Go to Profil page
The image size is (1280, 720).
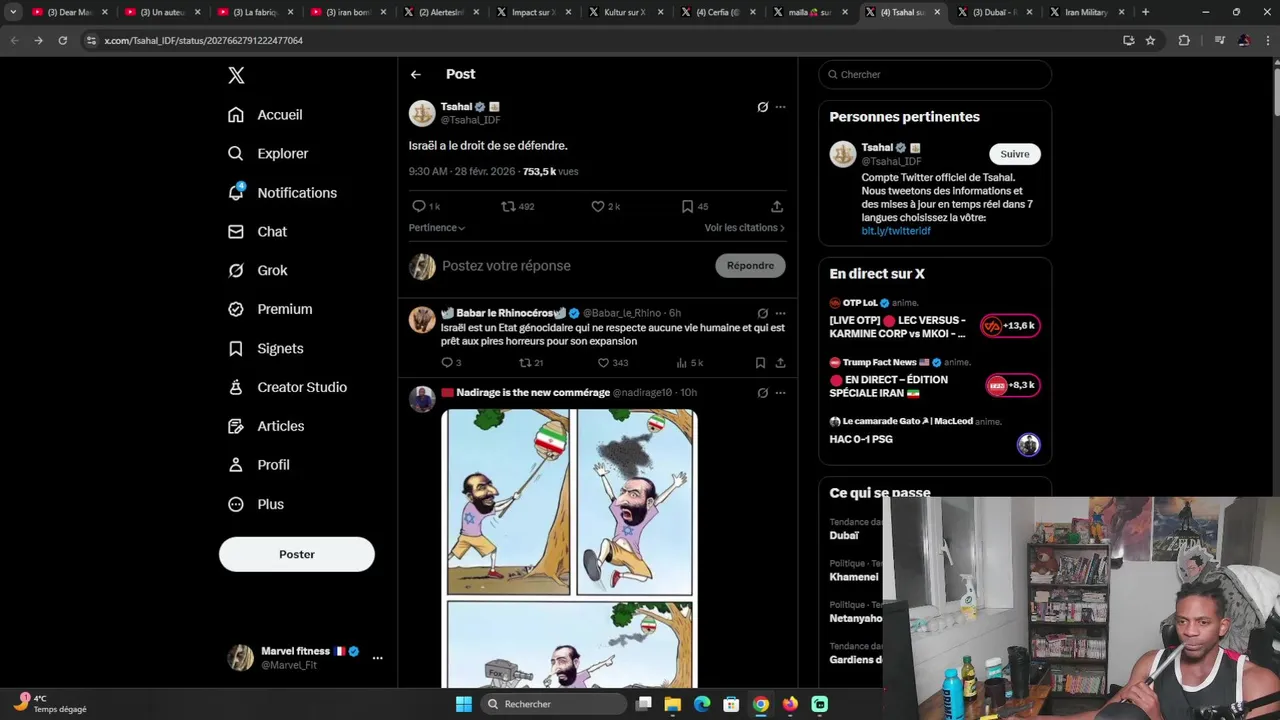point(258,465)
